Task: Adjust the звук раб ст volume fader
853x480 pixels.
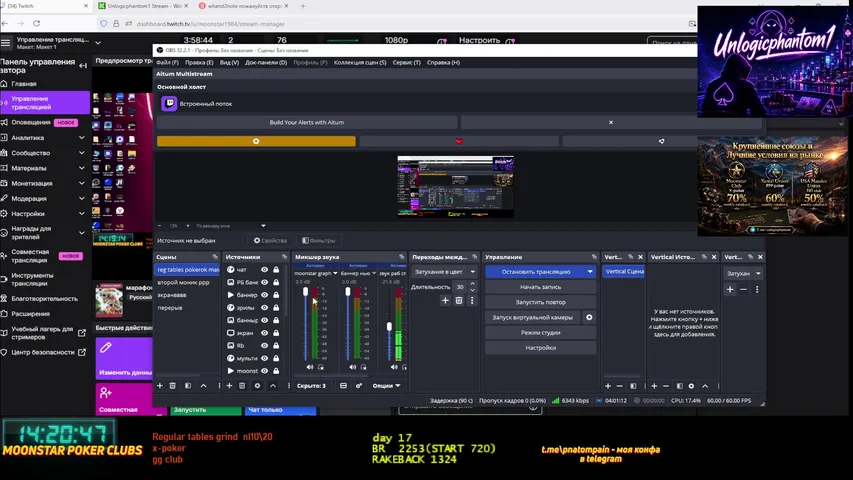Action: coord(389,327)
